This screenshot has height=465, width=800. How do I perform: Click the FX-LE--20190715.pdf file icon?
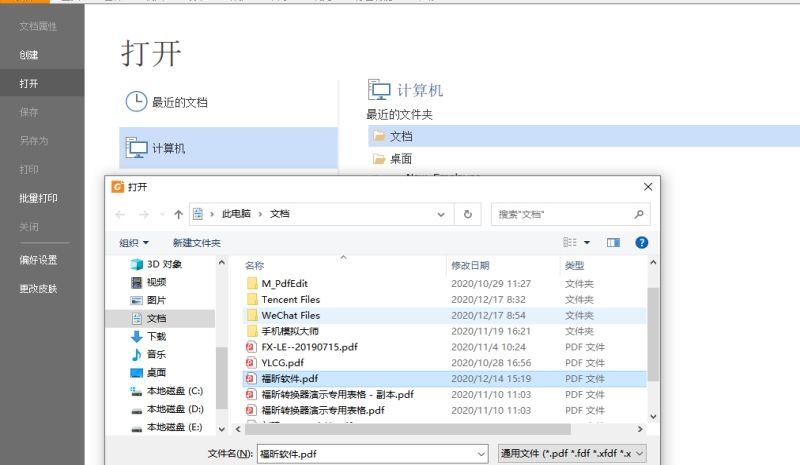click(252, 347)
